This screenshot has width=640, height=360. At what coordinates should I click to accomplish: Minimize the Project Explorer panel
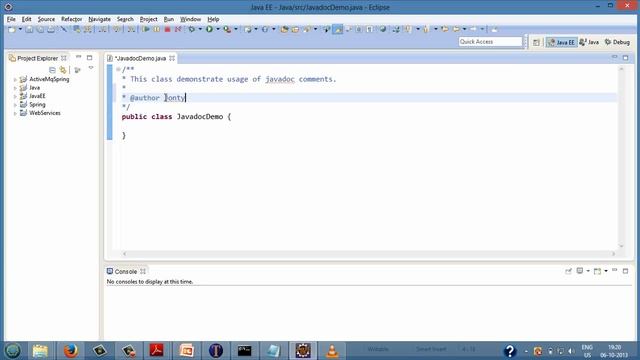pyautogui.click(x=78, y=57)
